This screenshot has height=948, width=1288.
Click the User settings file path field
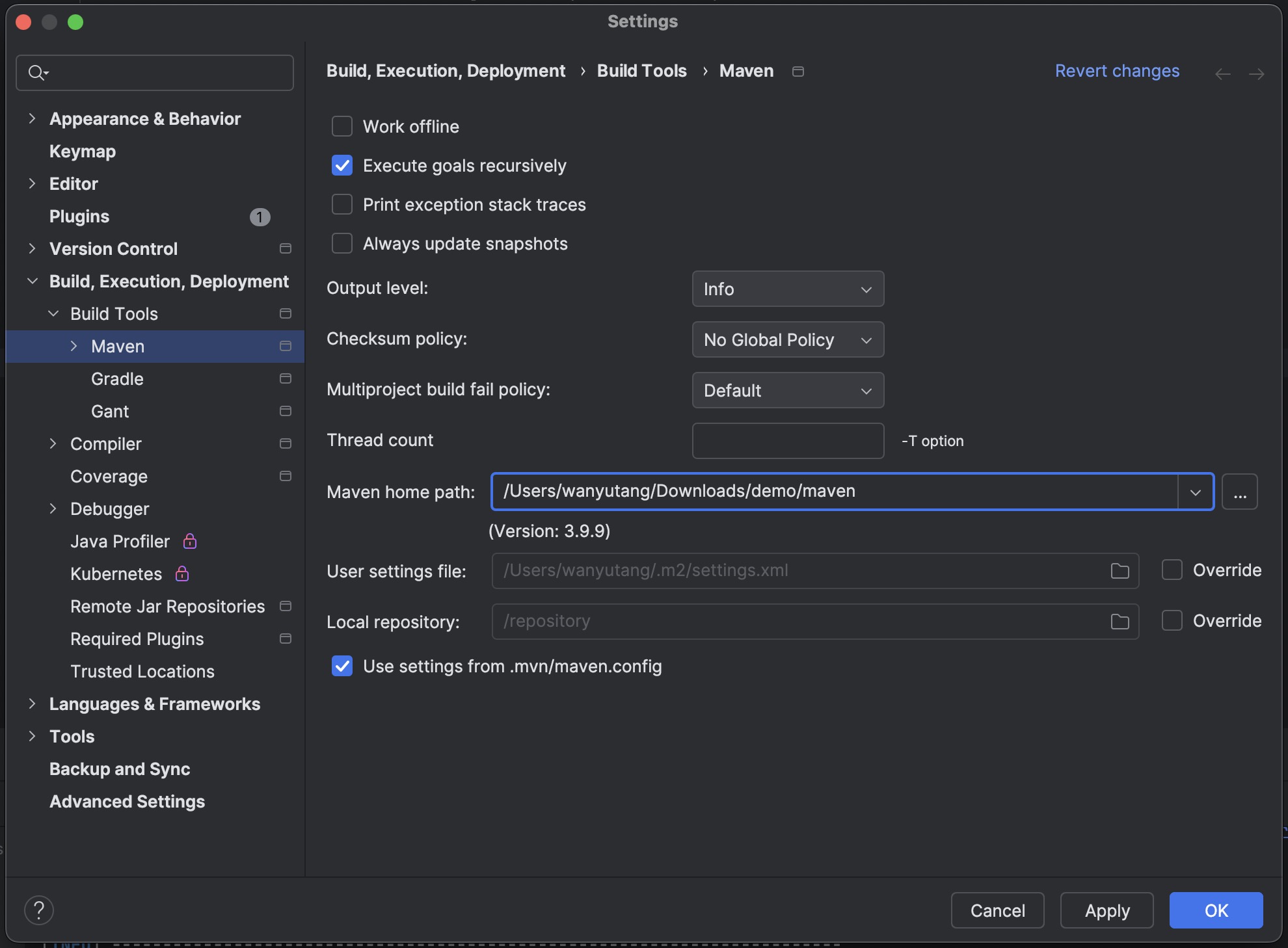[815, 571]
